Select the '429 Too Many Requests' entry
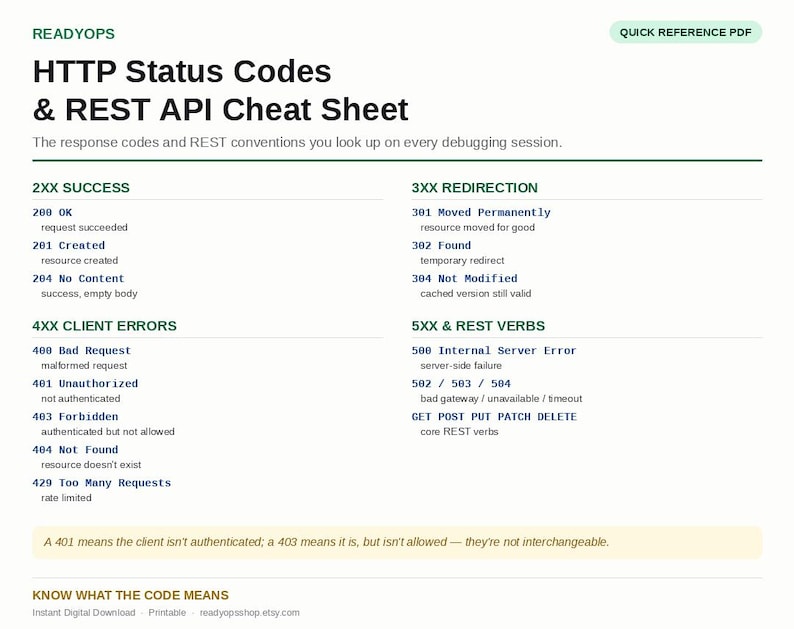The image size is (794, 629). (102, 483)
